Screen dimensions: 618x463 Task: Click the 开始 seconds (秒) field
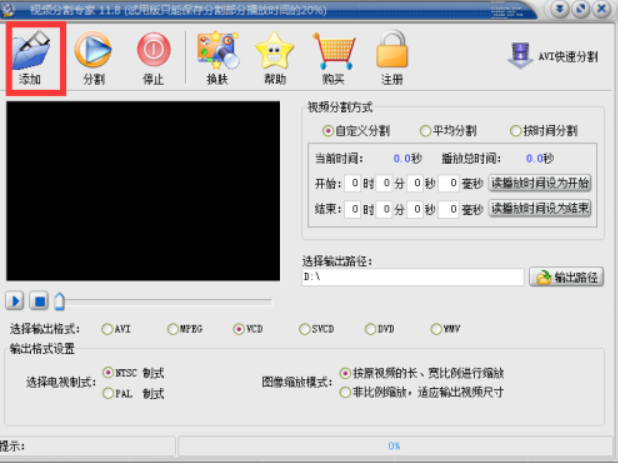[415, 183]
